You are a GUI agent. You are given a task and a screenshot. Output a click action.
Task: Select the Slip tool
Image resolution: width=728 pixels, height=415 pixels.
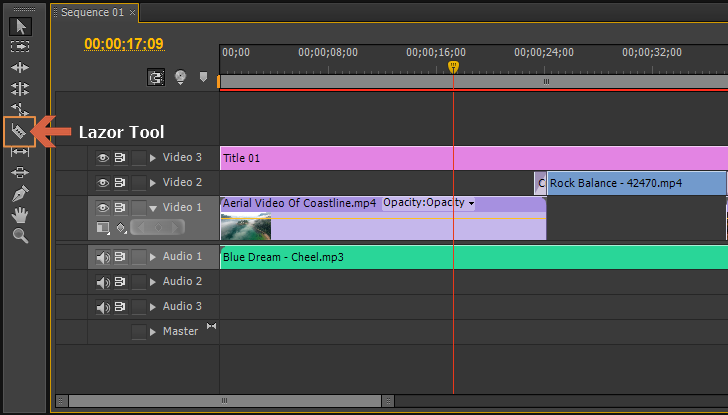[20, 152]
